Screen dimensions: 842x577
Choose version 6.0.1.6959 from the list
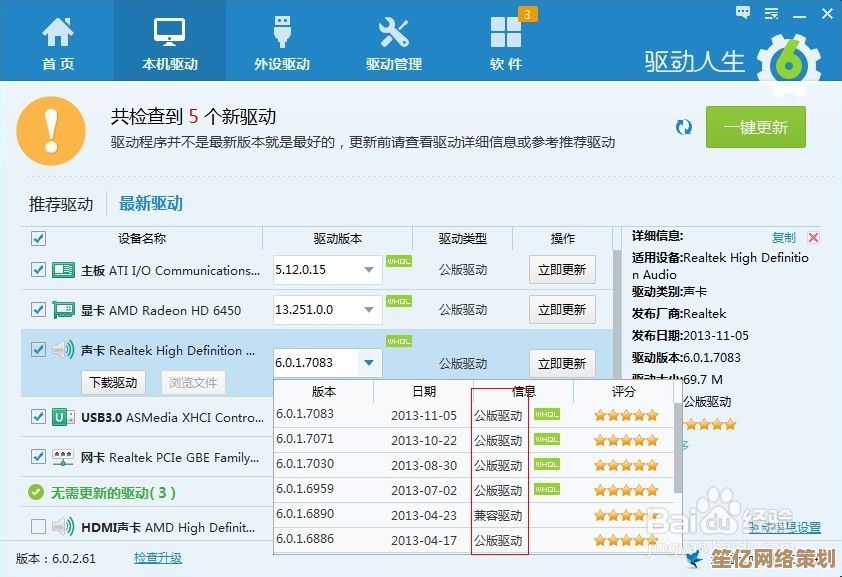pyautogui.click(x=304, y=488)
